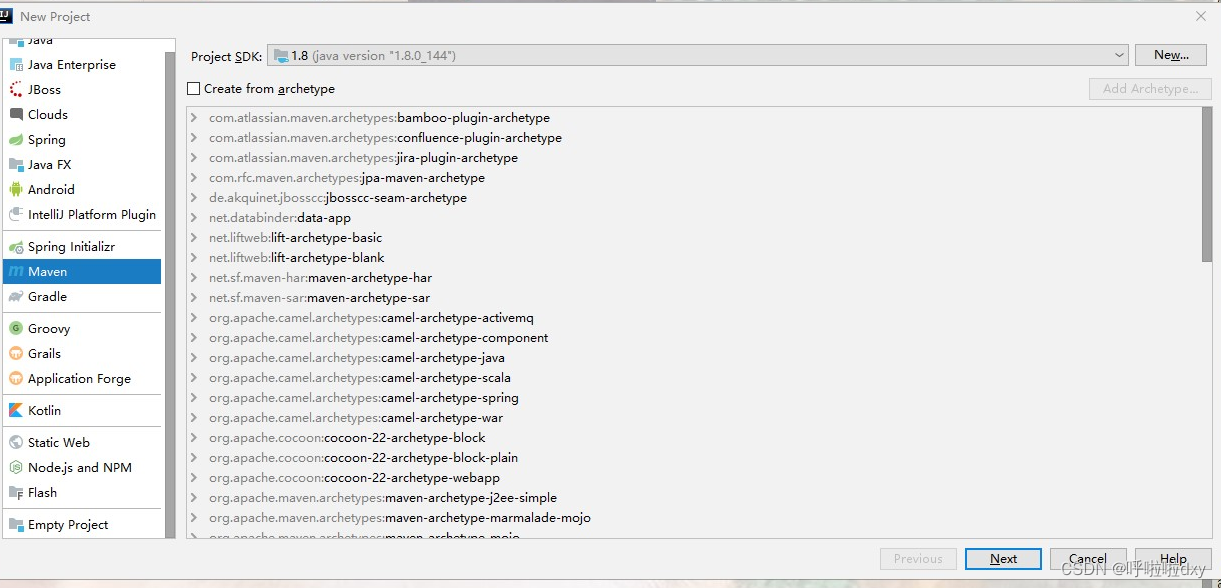Viewport: 1221px width, 588px height.
Task: Click the archetype list vertical scrollbar
Action: point(1206,185)
